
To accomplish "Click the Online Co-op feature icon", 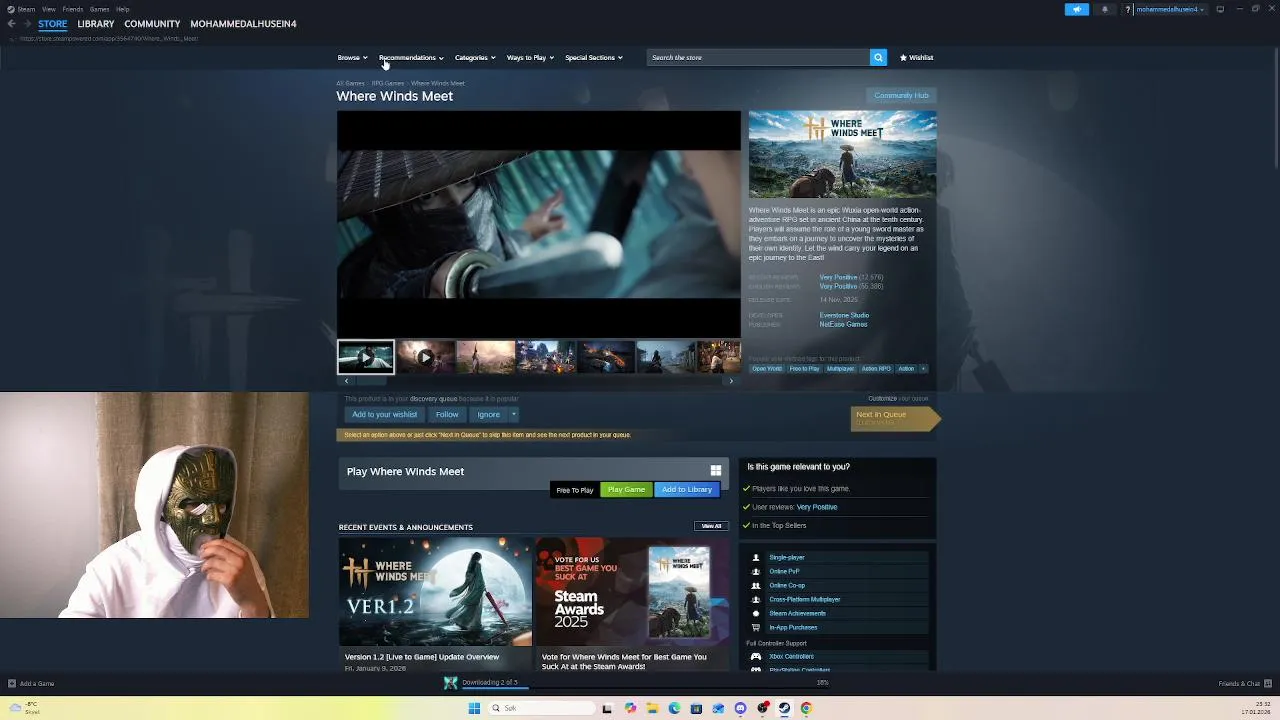I will [x=756, y=585].
